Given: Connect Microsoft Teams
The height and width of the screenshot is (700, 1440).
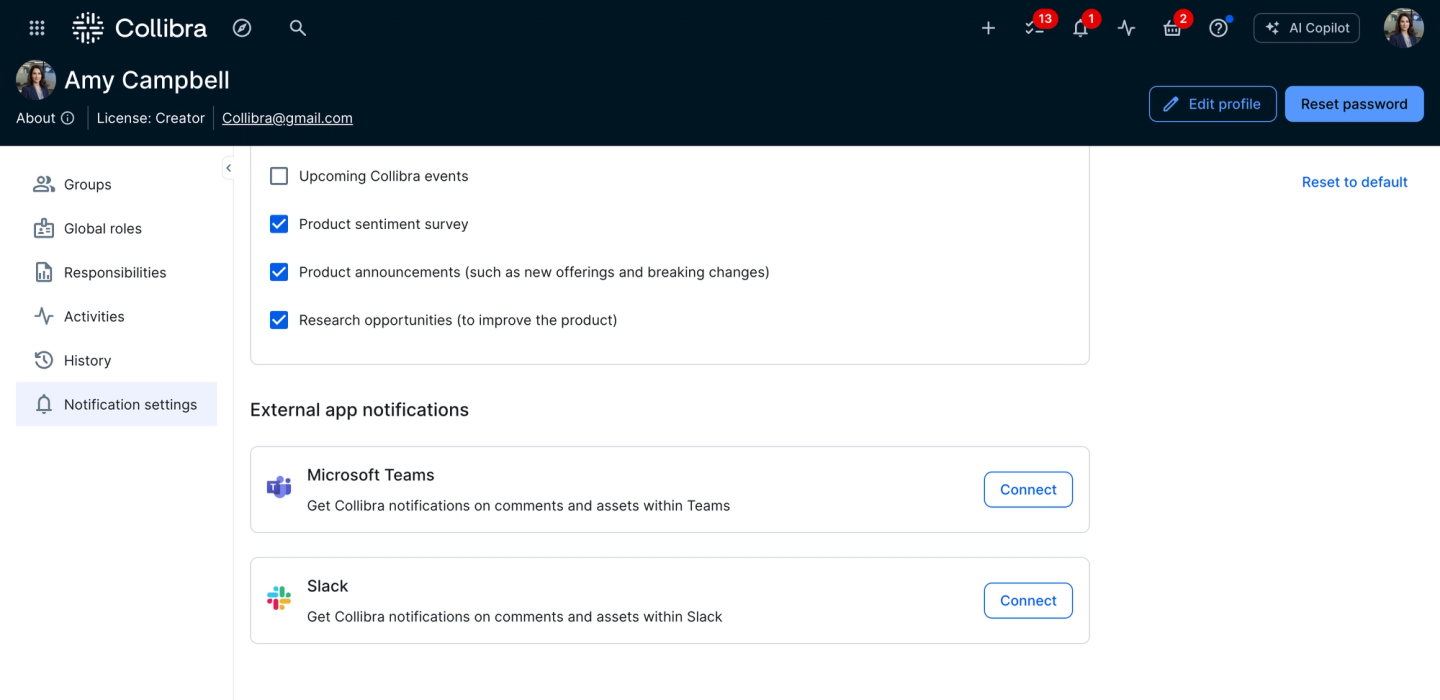Looking at the screenshot, I should [1028, 489].
